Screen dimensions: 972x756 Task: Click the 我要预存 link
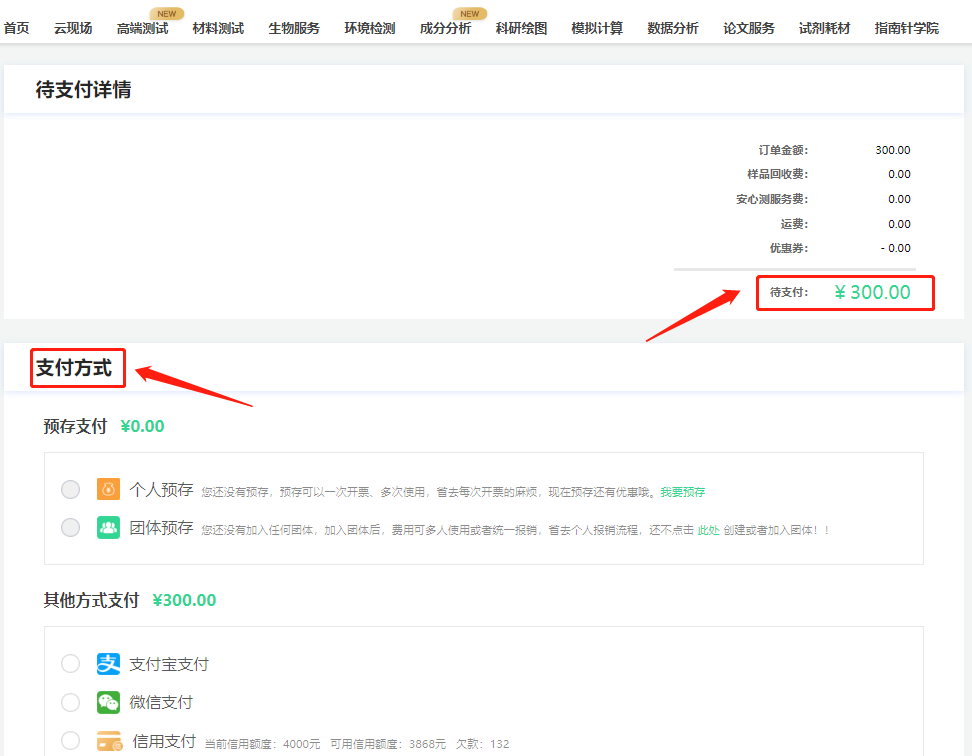(683, 491)
